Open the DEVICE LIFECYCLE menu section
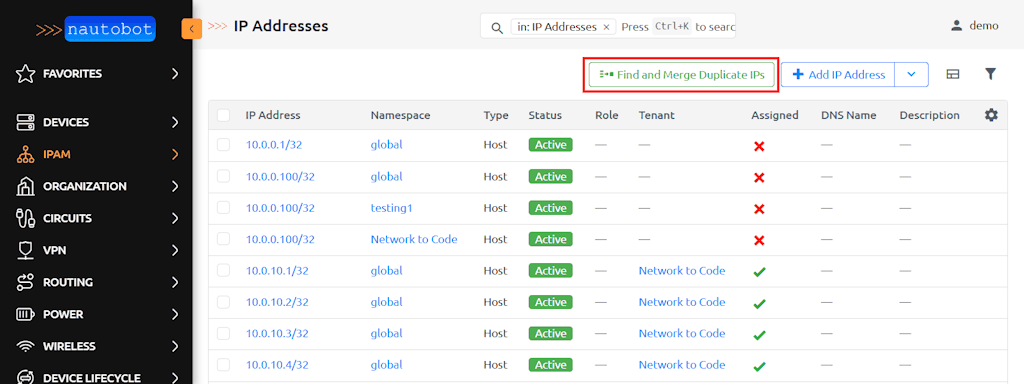Viewport: 1024px width, 384px height. [96, 377]
